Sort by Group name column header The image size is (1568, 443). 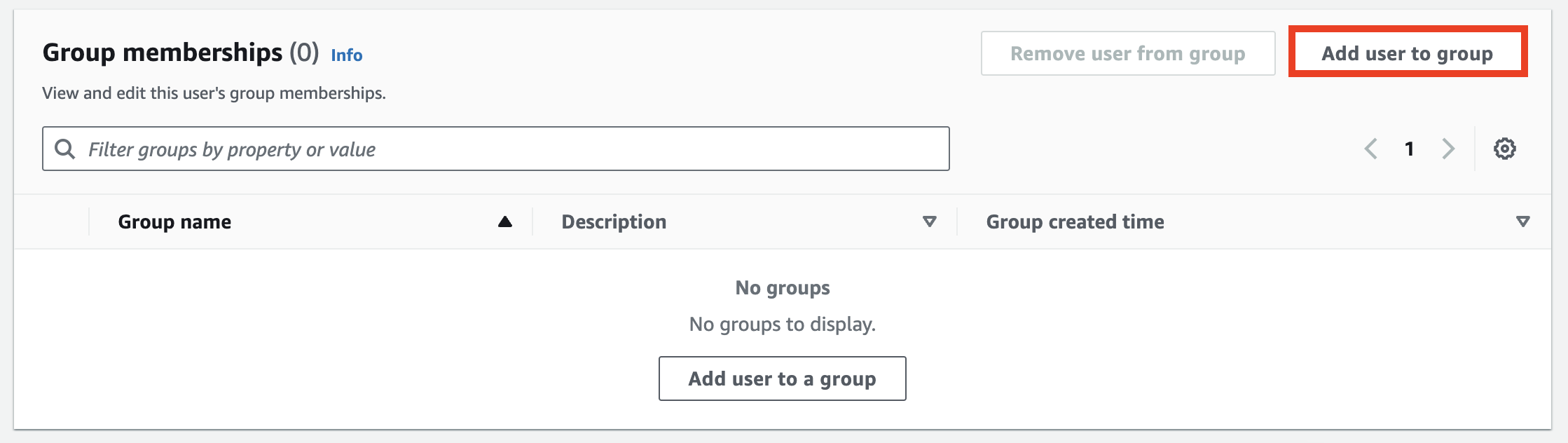click(x=174, y=222)
